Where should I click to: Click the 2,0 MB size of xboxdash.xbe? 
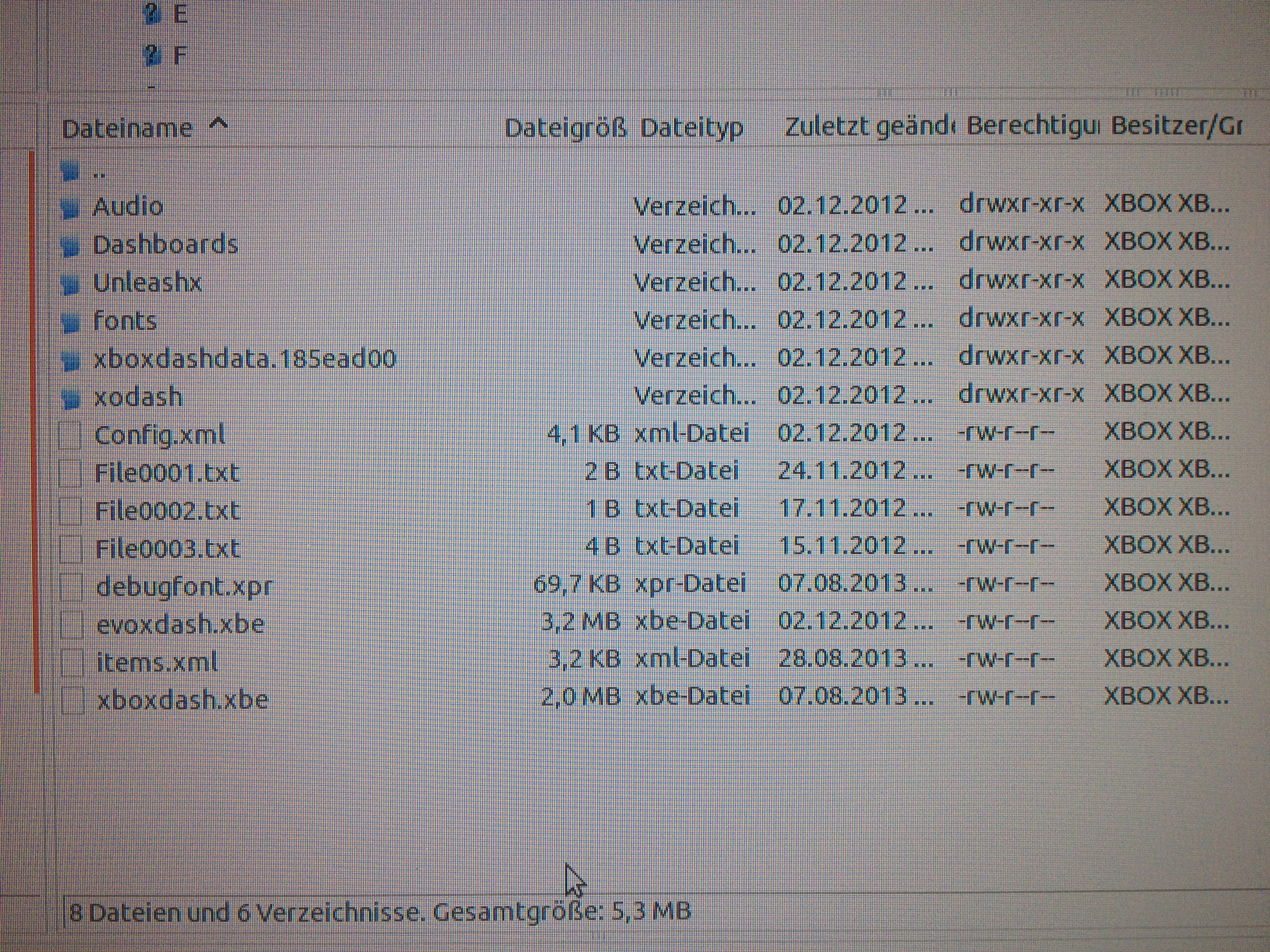(x=581, y=697)
